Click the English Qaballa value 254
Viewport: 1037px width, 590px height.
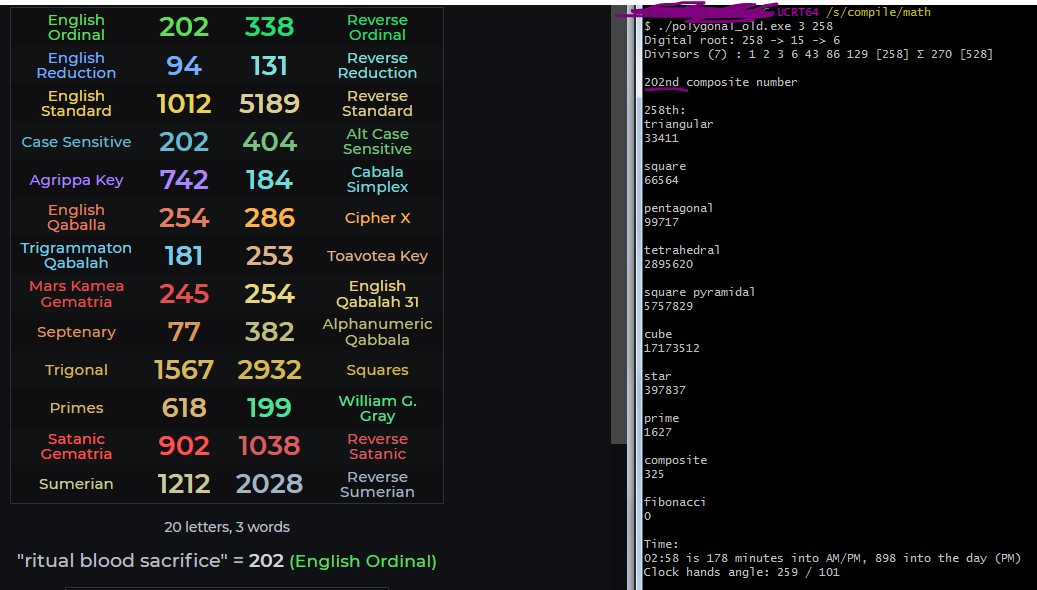(x=184, y=218)
